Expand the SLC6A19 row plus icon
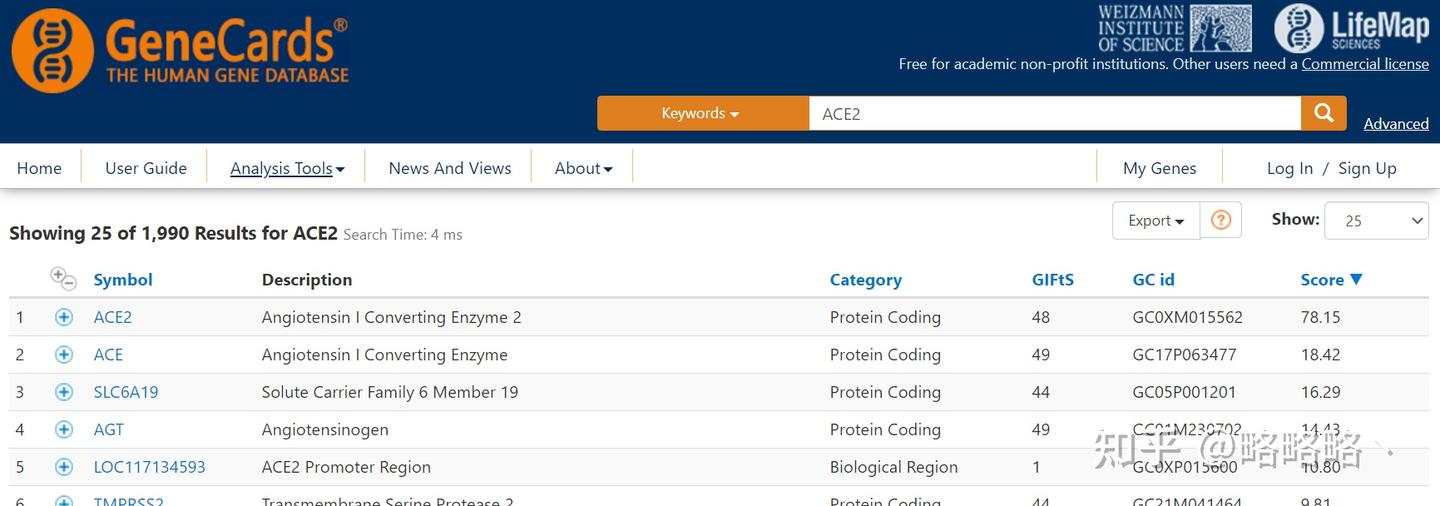Image resolution: width=1440 pixels, height=506 pixels. [x=64, y=392]
